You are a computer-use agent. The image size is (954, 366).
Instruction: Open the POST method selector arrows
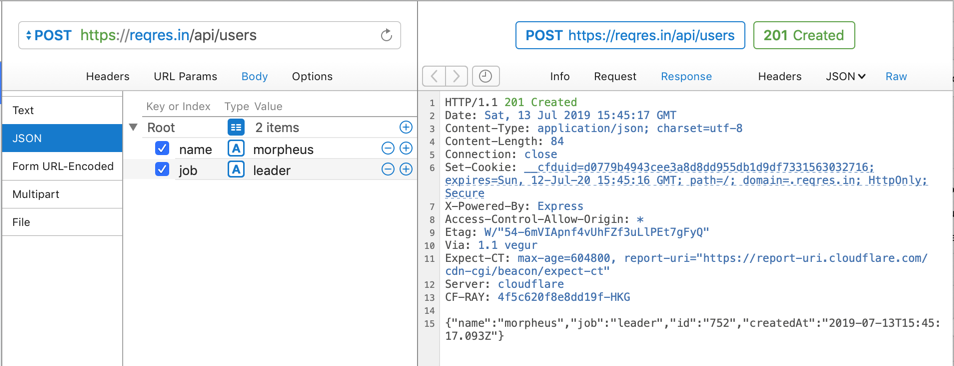click(28, 35)
